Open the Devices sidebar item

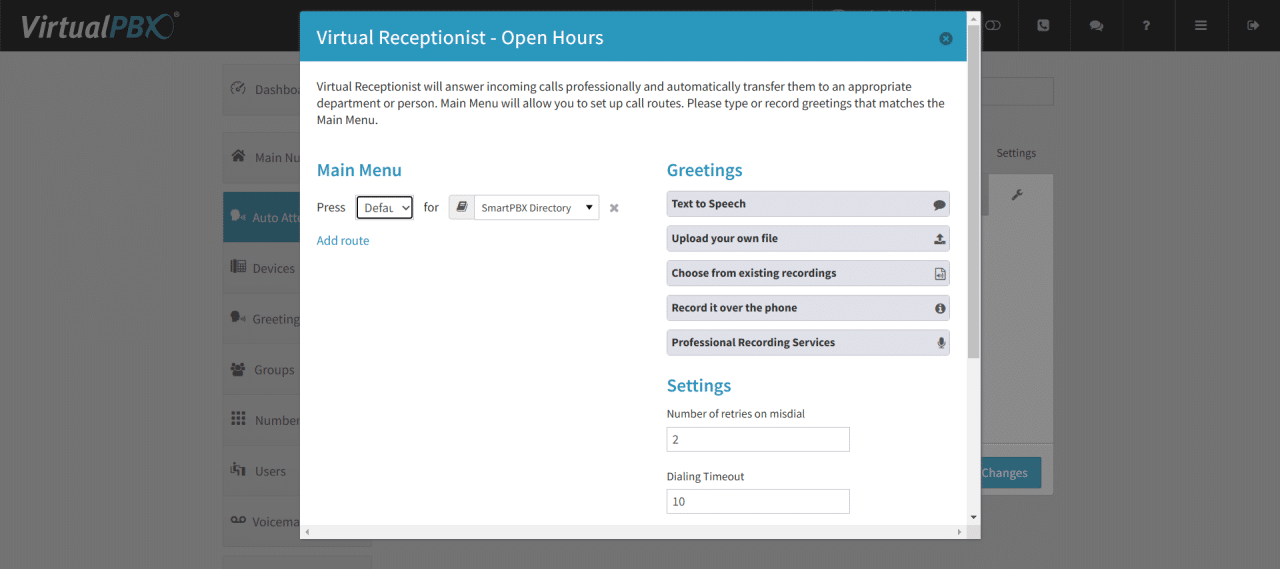pos(262,268)
